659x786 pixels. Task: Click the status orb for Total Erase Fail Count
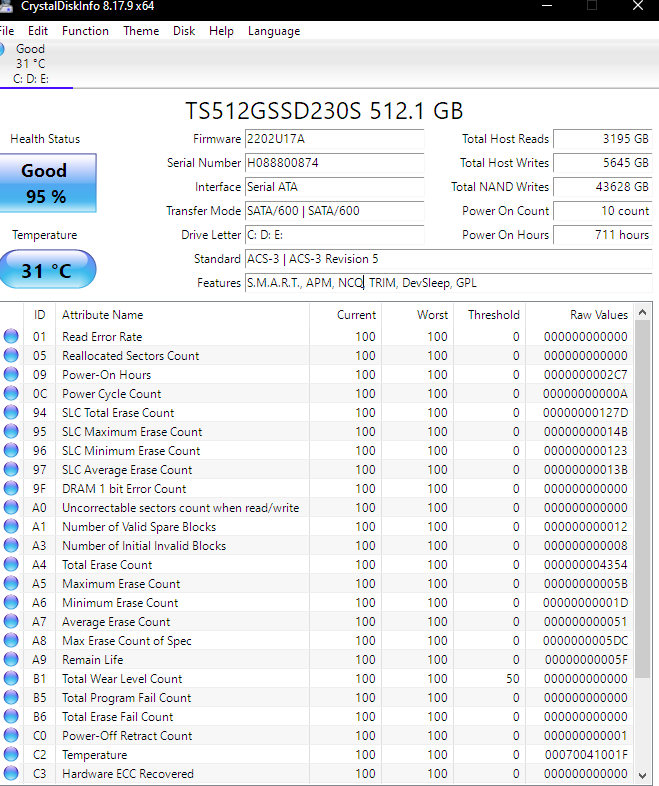click(x=11, y=717)
